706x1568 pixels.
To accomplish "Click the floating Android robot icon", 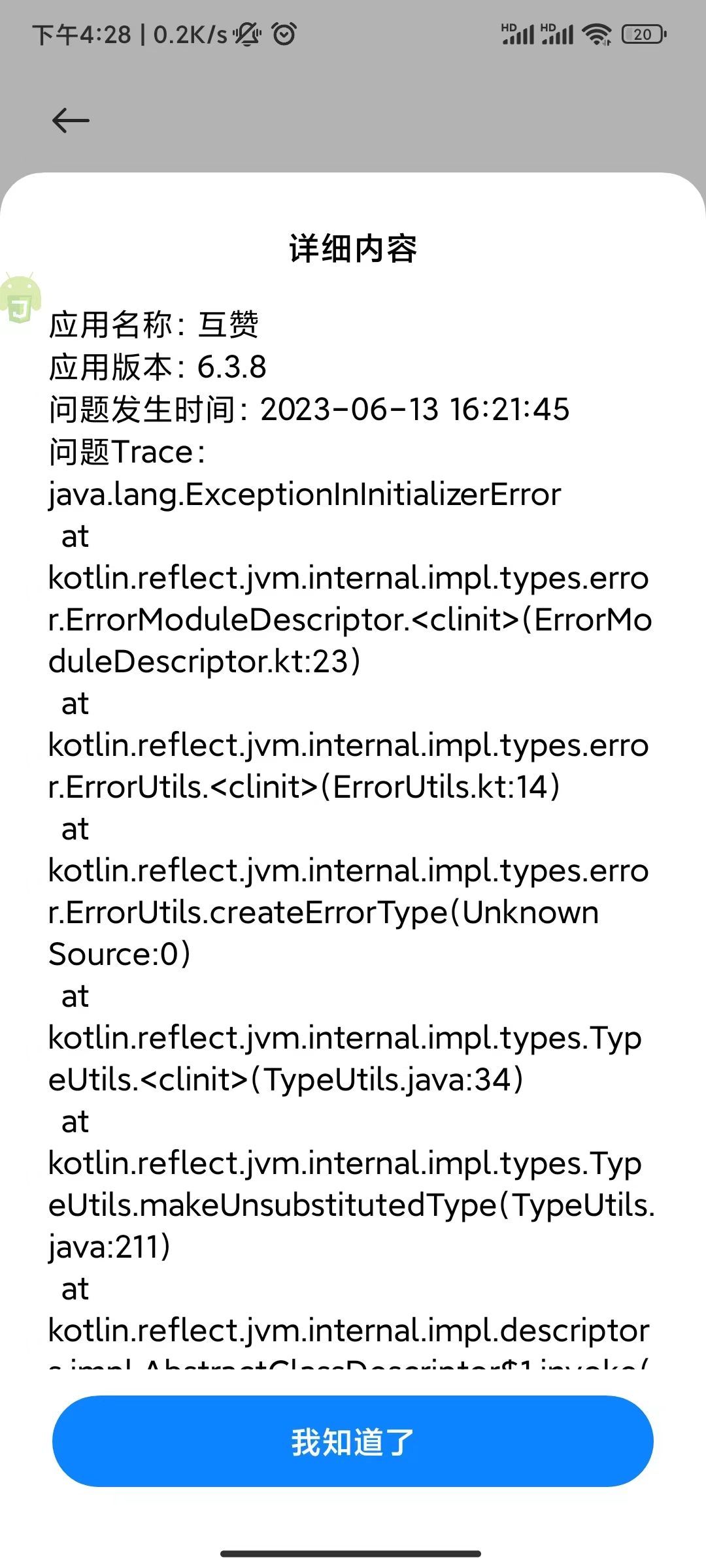I will click(x=20, y=298).
